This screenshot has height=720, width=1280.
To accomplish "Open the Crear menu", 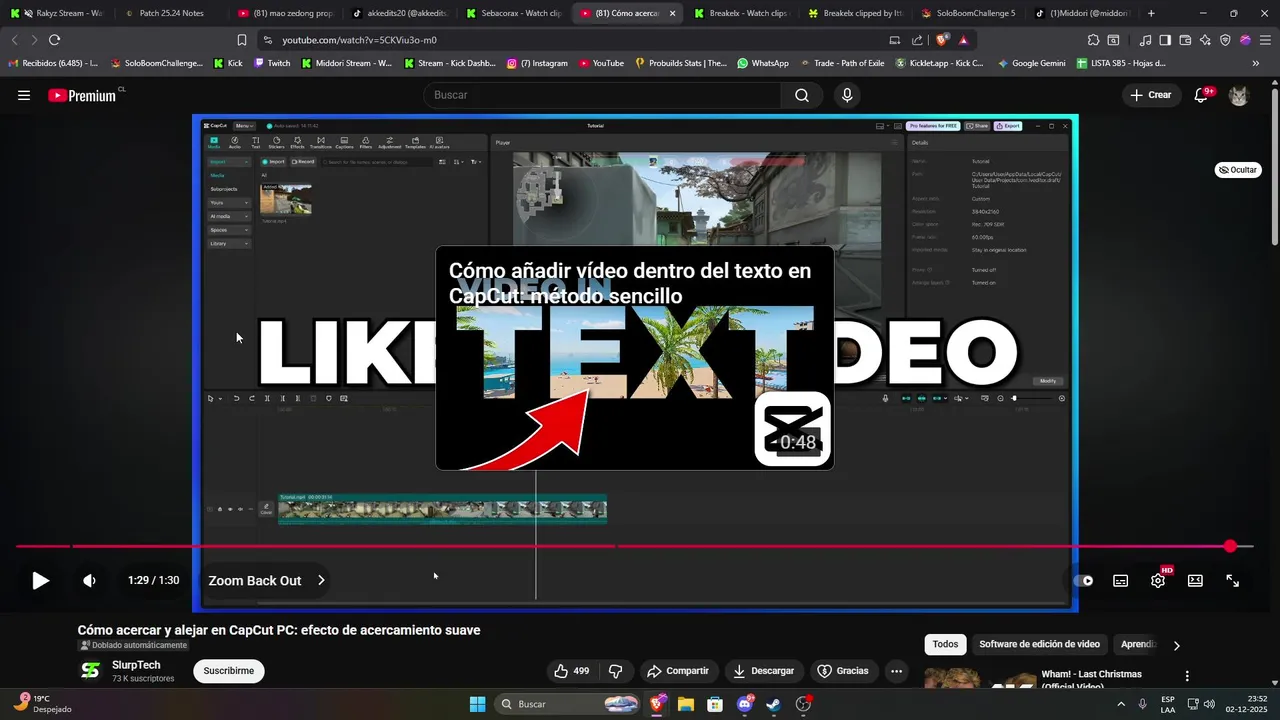I will (1151, 95).
